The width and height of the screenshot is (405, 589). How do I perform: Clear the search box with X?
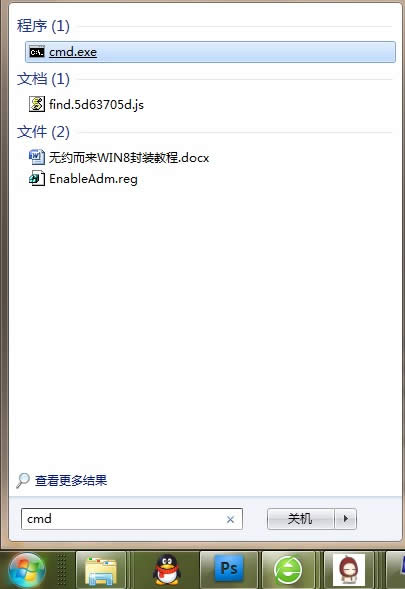coord(230,520)
